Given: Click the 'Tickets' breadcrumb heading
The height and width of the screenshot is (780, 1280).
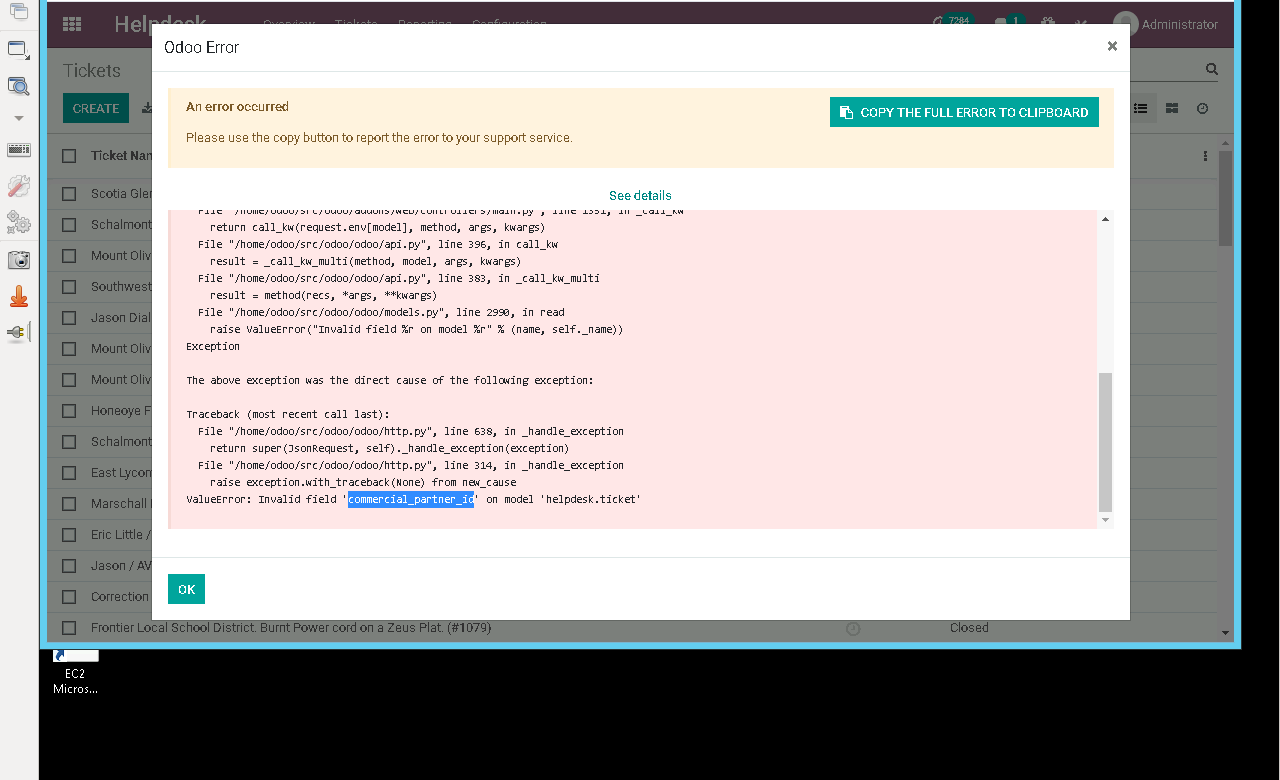Looking at the screenshot, I should pos(92,71).
